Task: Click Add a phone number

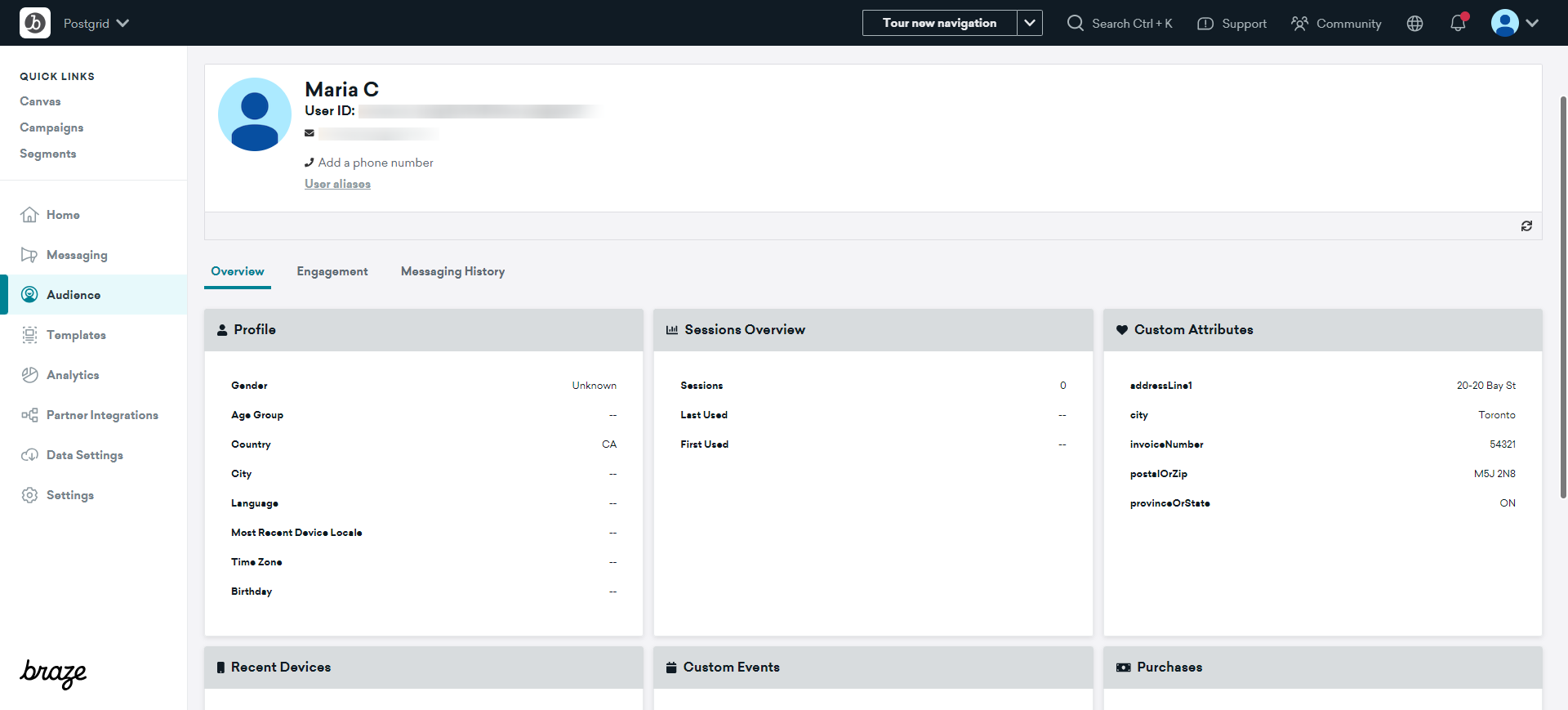Action: coord(376,163)
